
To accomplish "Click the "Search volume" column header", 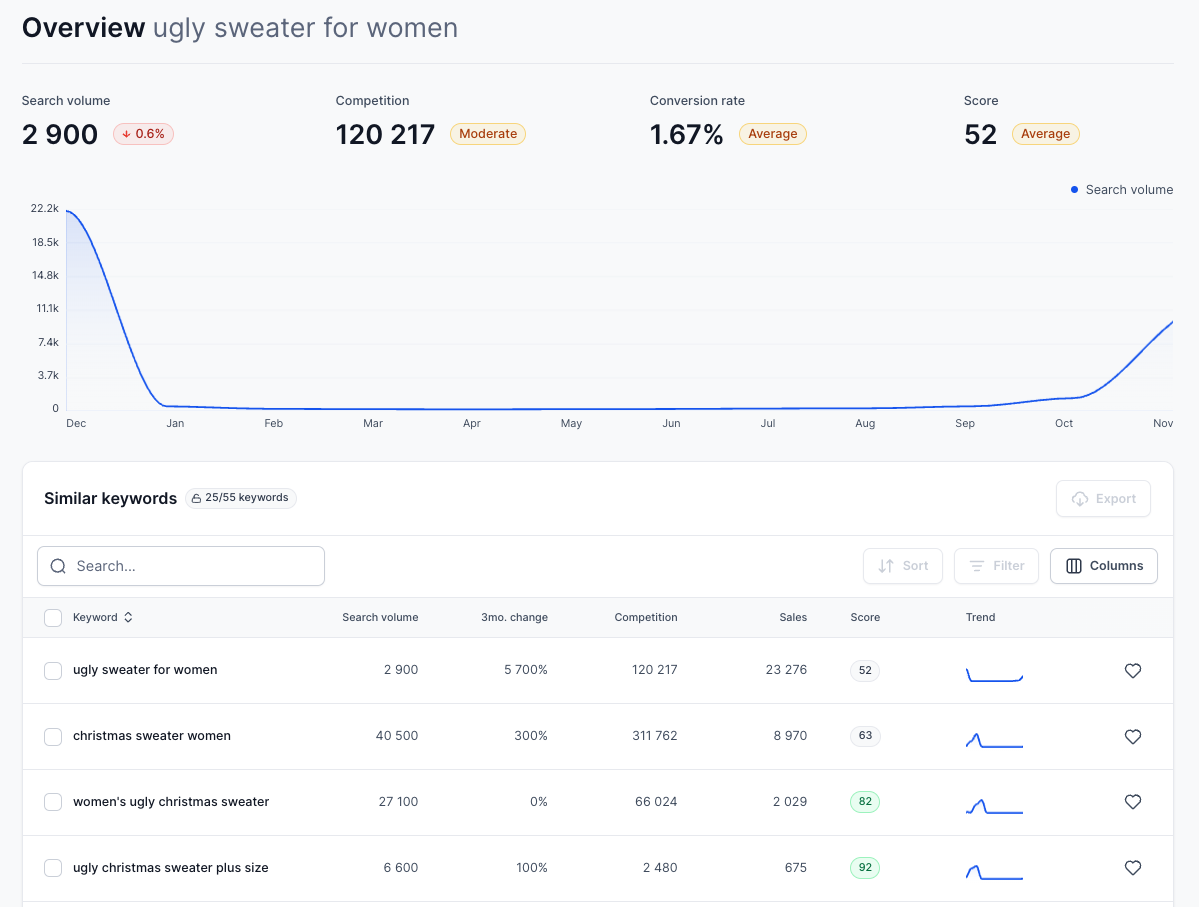I will (380, 617).
